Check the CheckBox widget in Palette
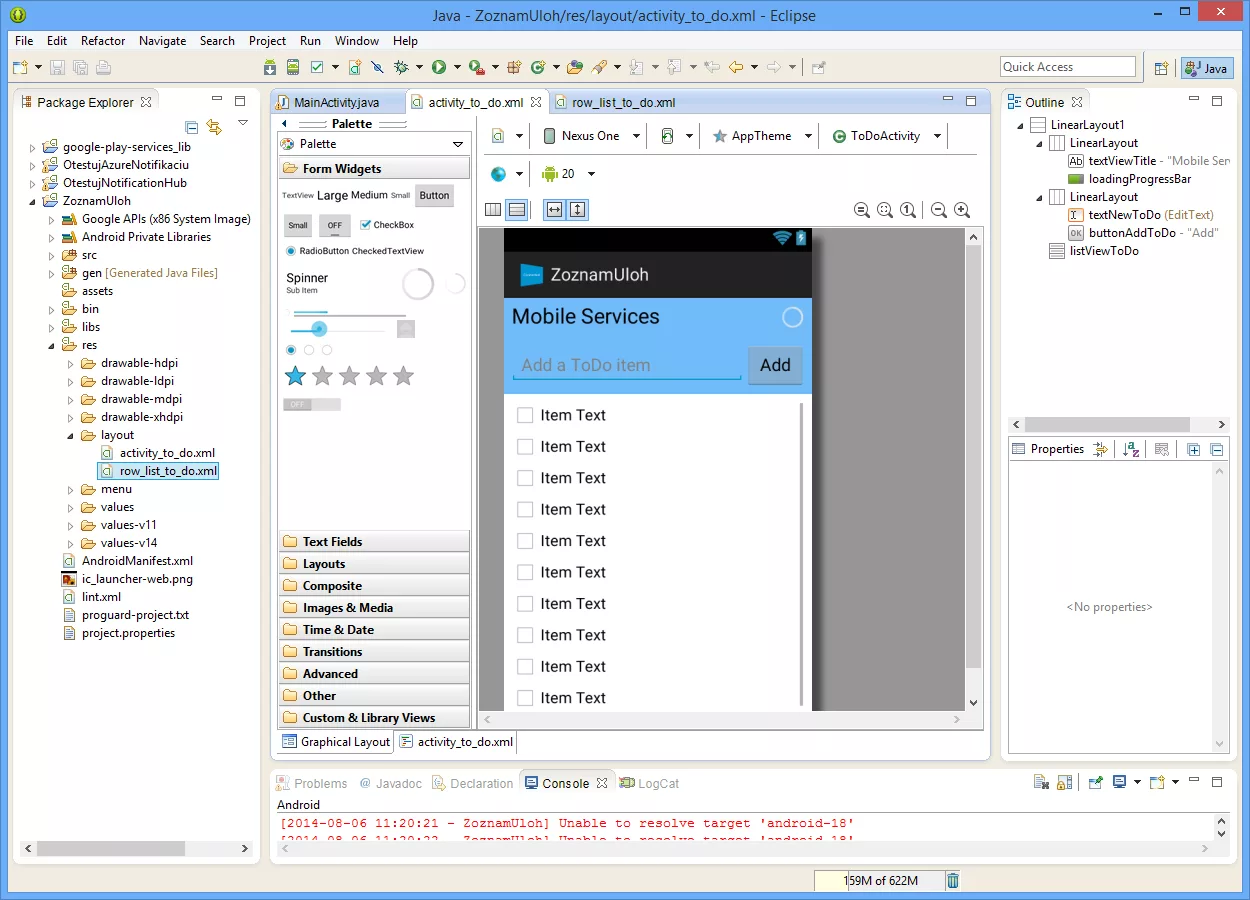Image resolution: width=1250 pixels, height=900 pixels. [387, 225]
